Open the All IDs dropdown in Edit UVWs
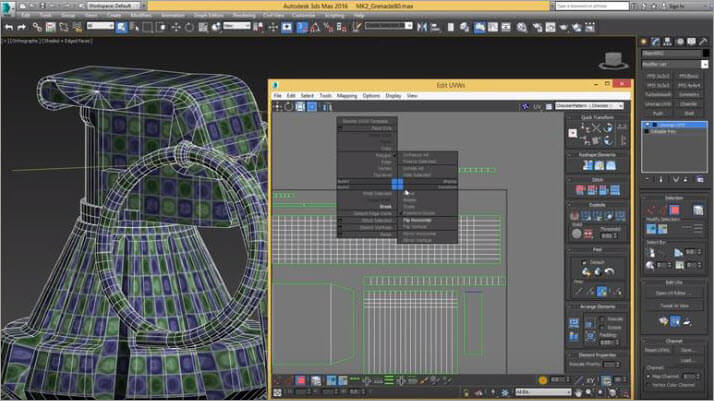The image size is (714, 401). coord(543,392)
